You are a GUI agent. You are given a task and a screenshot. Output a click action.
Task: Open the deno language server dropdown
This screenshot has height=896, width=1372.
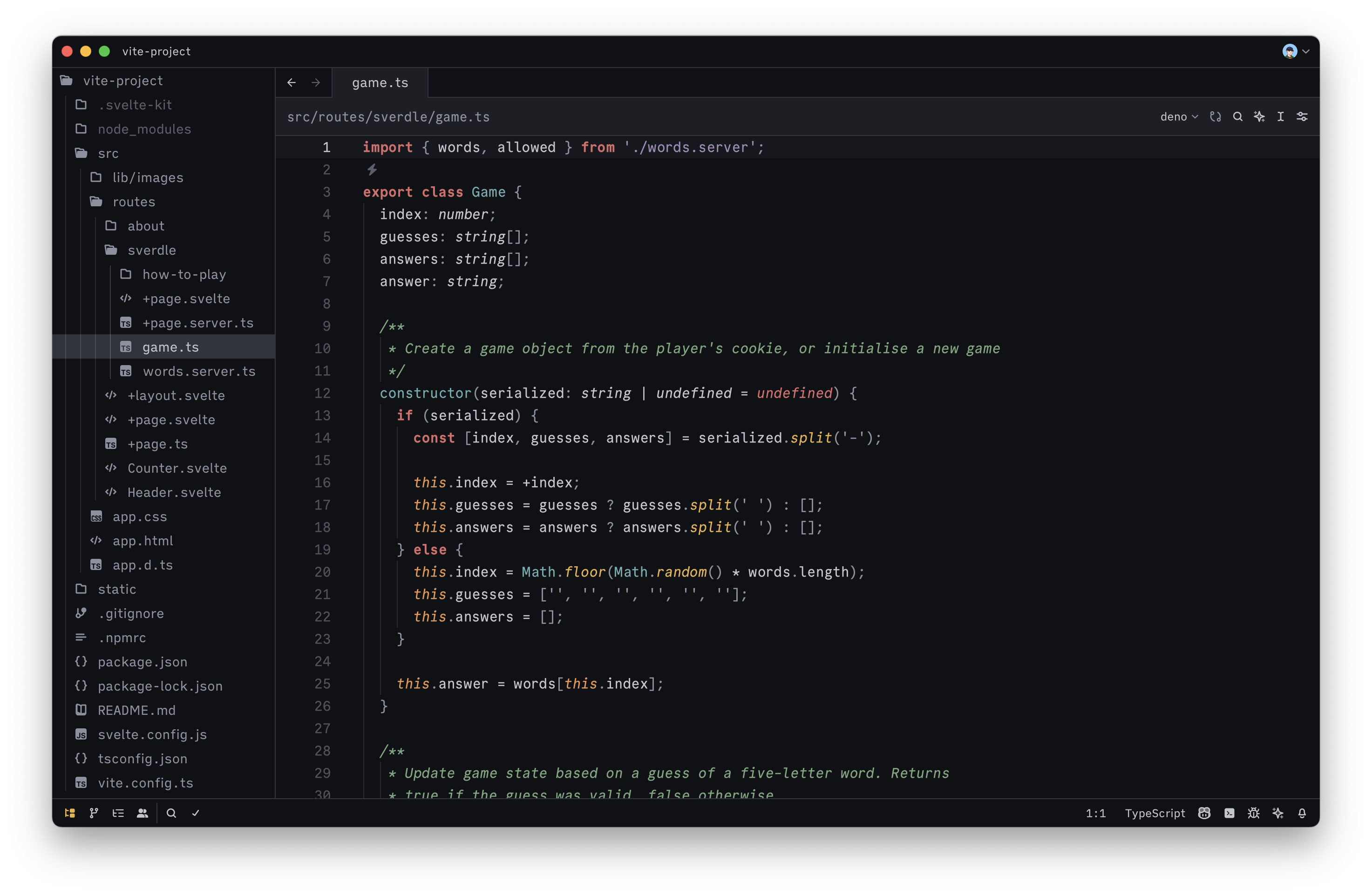pyautogui.click(x=1179, y=116)
